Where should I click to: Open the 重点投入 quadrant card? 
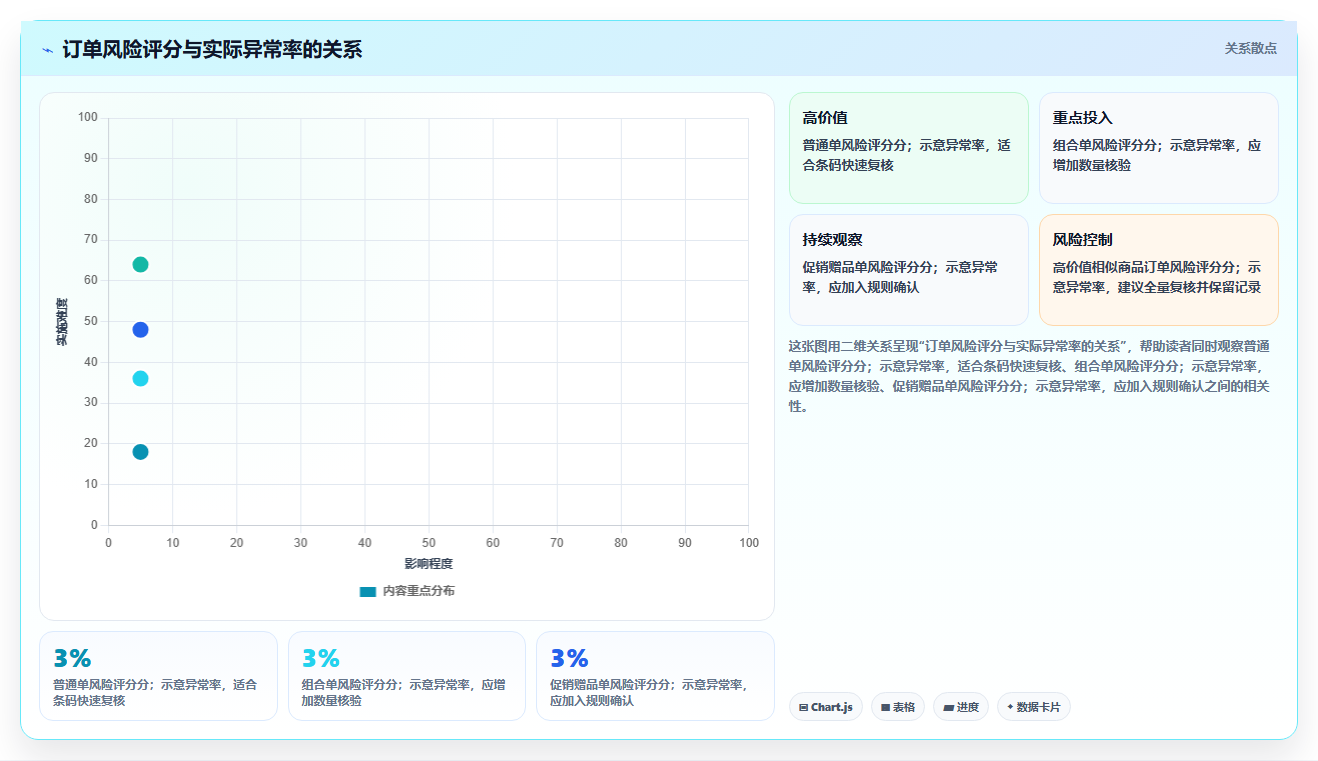pos(1159,148)
